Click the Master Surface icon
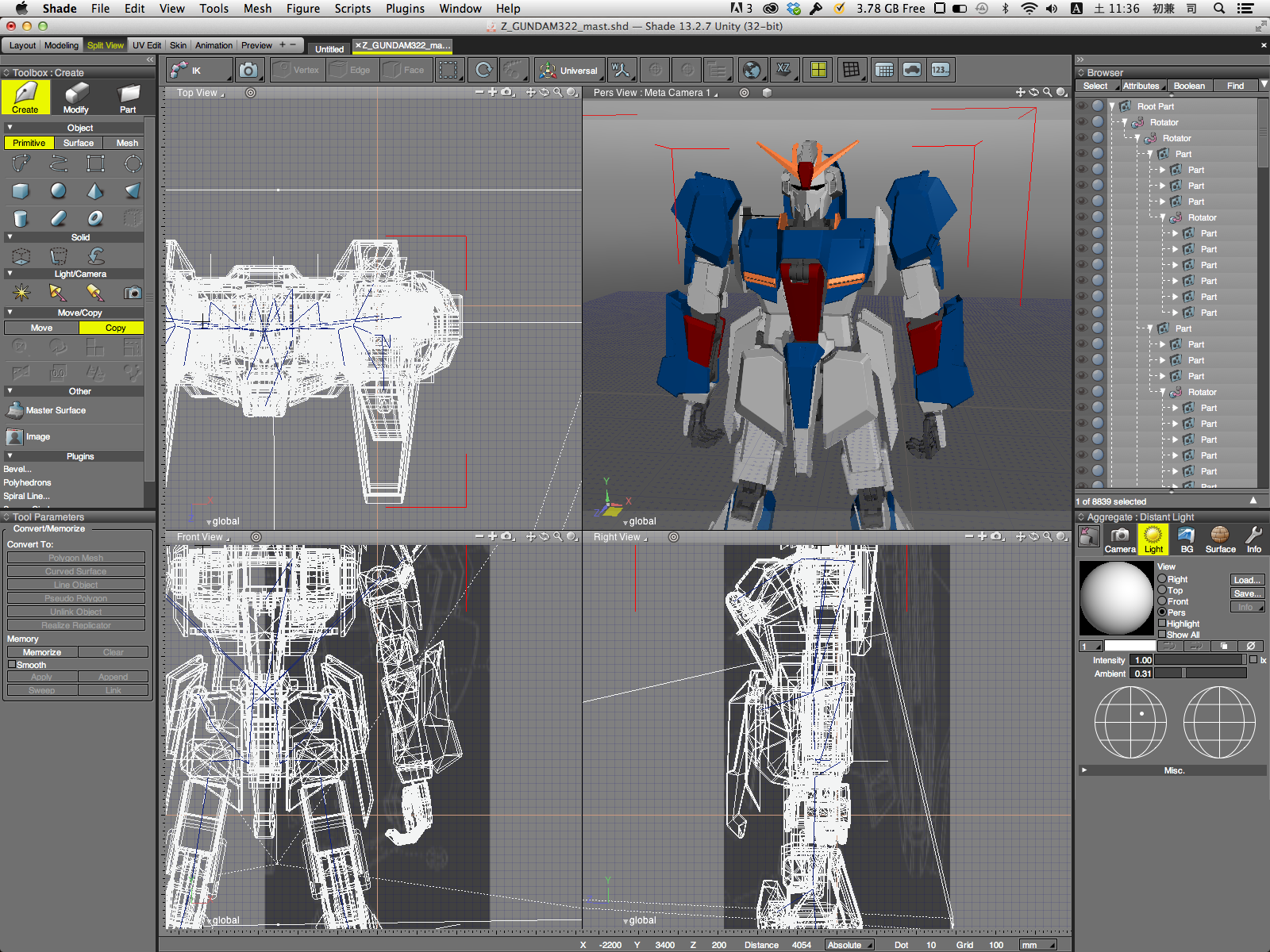 (14, 410)
